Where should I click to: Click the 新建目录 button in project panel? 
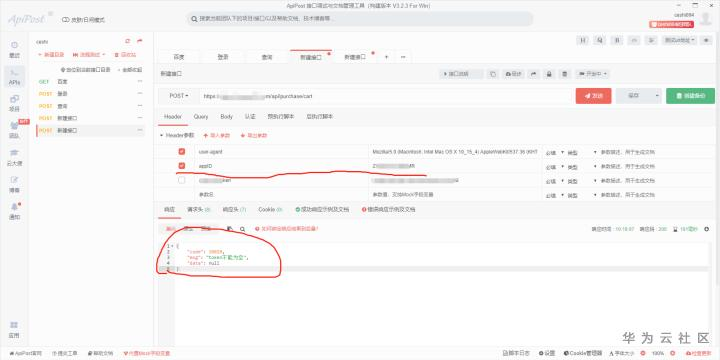pyautogui.click(x=51, y=54)
